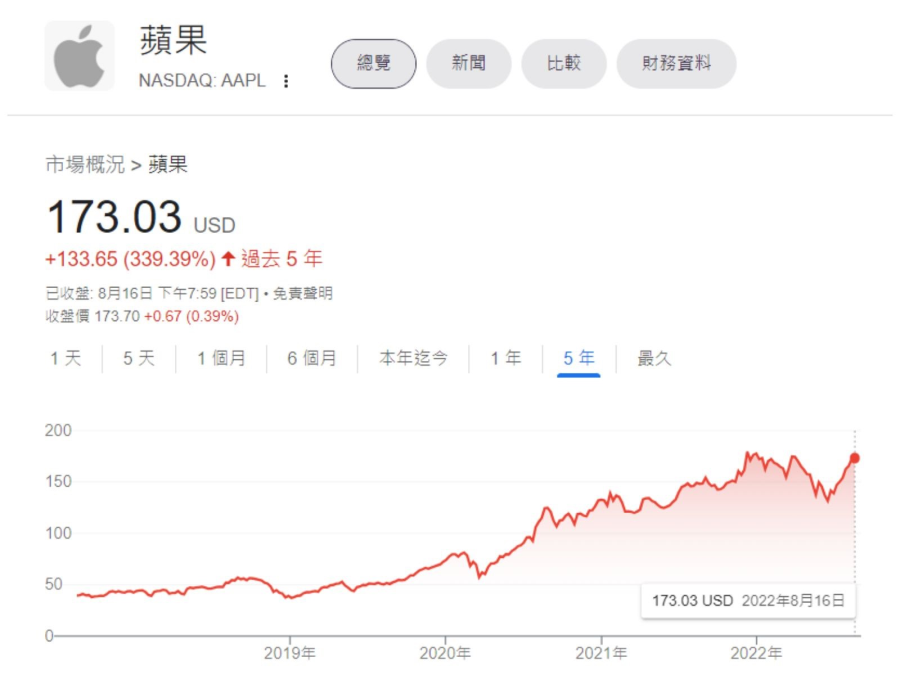Show the 最久 maximum range chart
900x675 pixels.
pyautogui.click(x=654, y=358)
